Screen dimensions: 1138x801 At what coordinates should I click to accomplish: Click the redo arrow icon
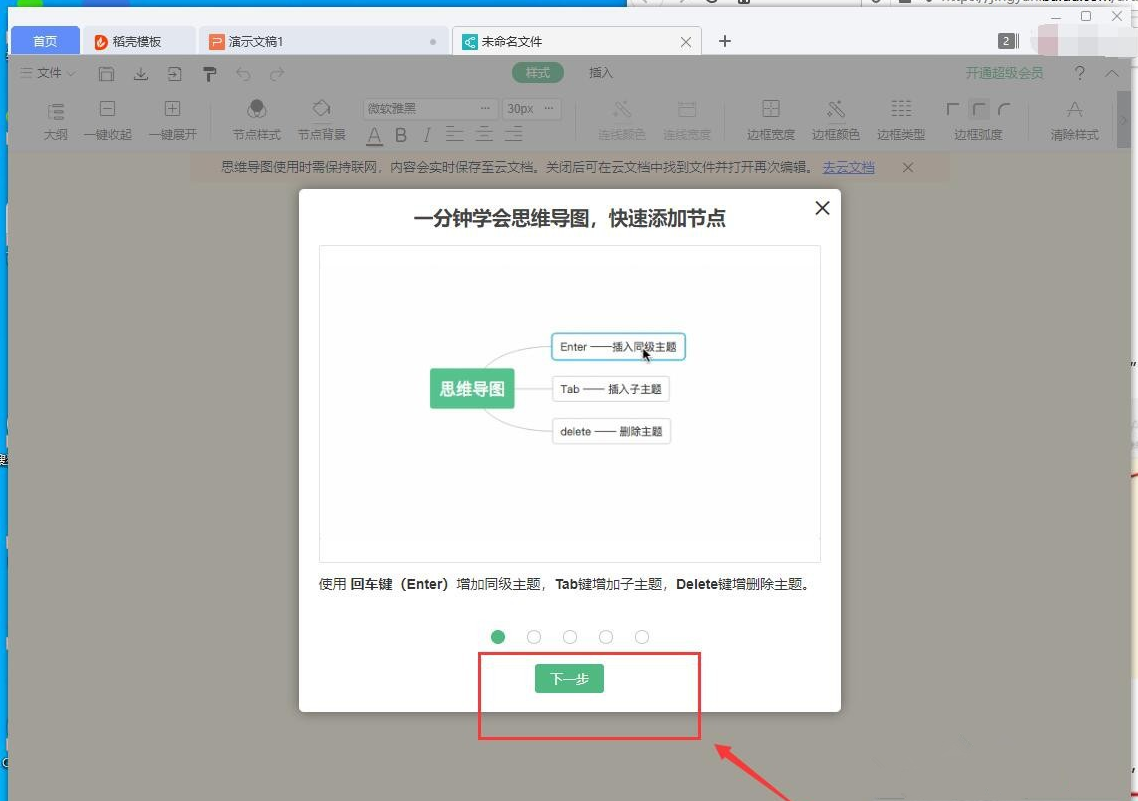point(277,73)
